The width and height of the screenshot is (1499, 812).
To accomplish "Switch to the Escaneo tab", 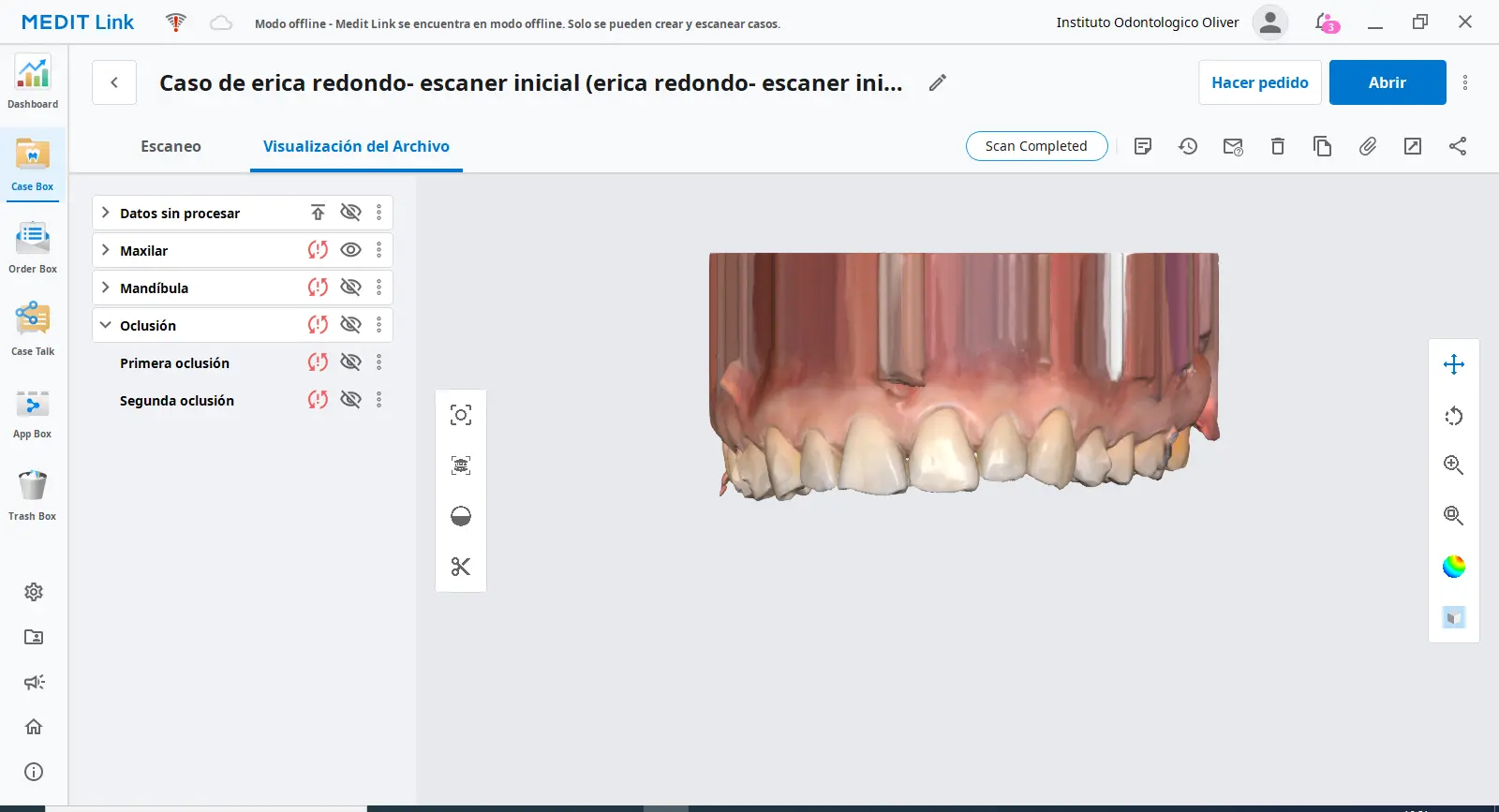I will coord(171,146).
